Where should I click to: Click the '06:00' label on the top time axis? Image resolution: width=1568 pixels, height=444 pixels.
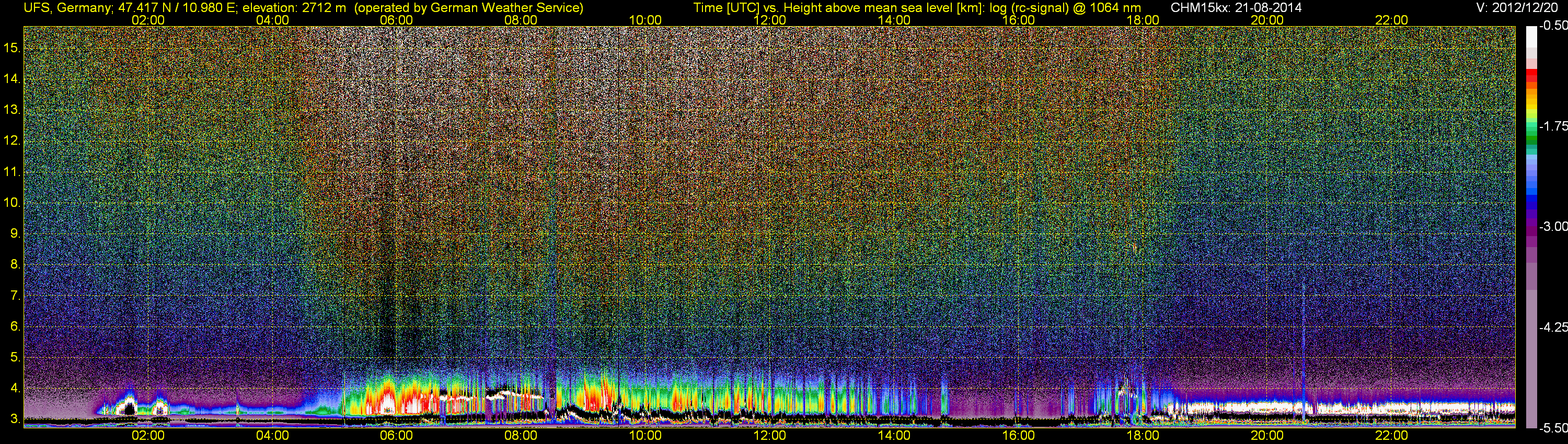tap(396, 20)
